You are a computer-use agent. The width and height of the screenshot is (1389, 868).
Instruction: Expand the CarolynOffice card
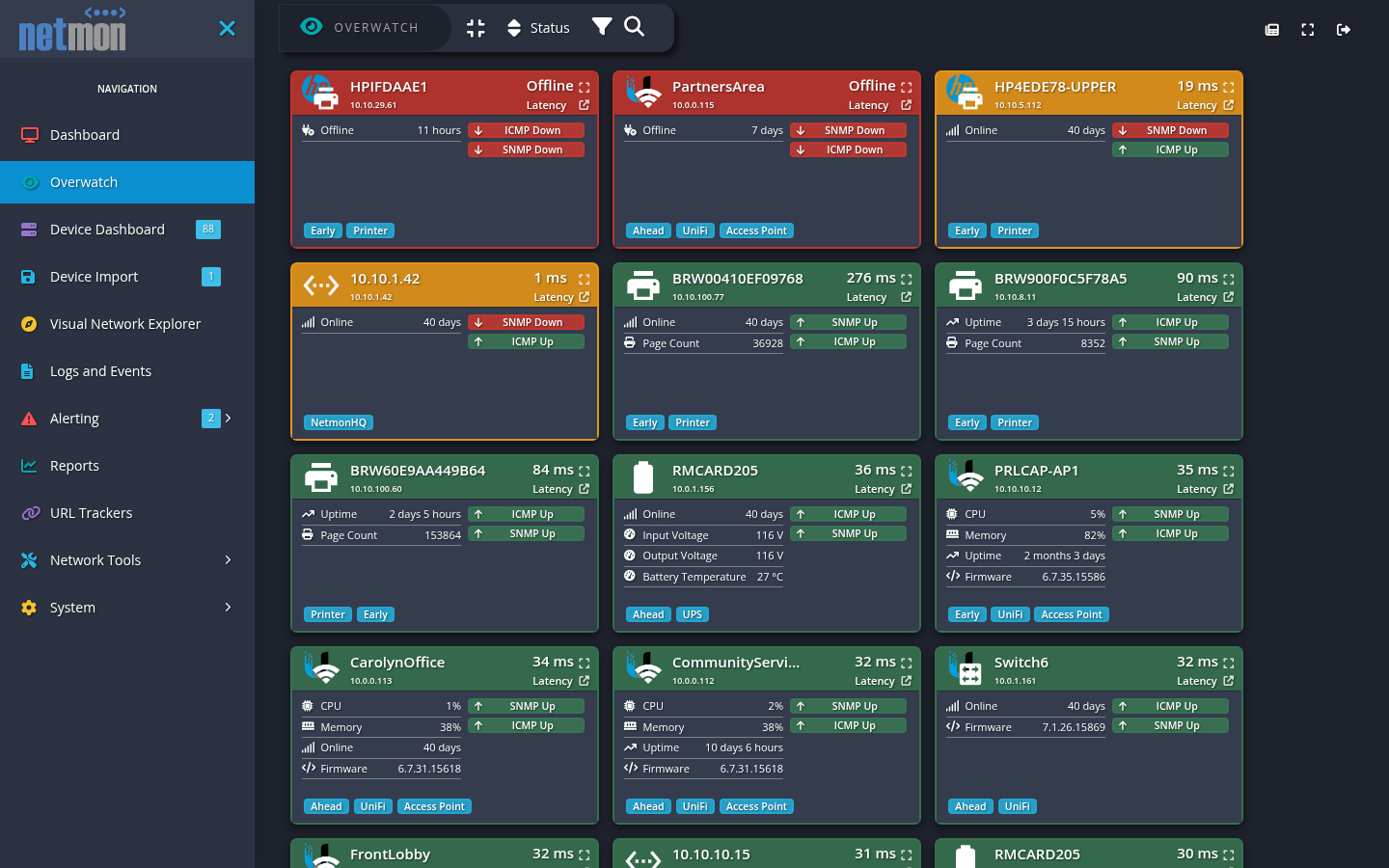[x=584, y=663]
